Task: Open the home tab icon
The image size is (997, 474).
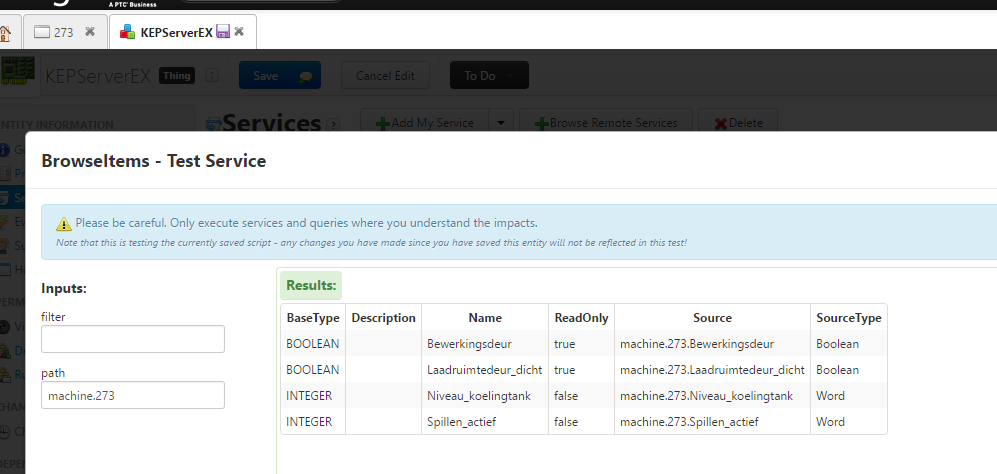Action: pos(5,32)
